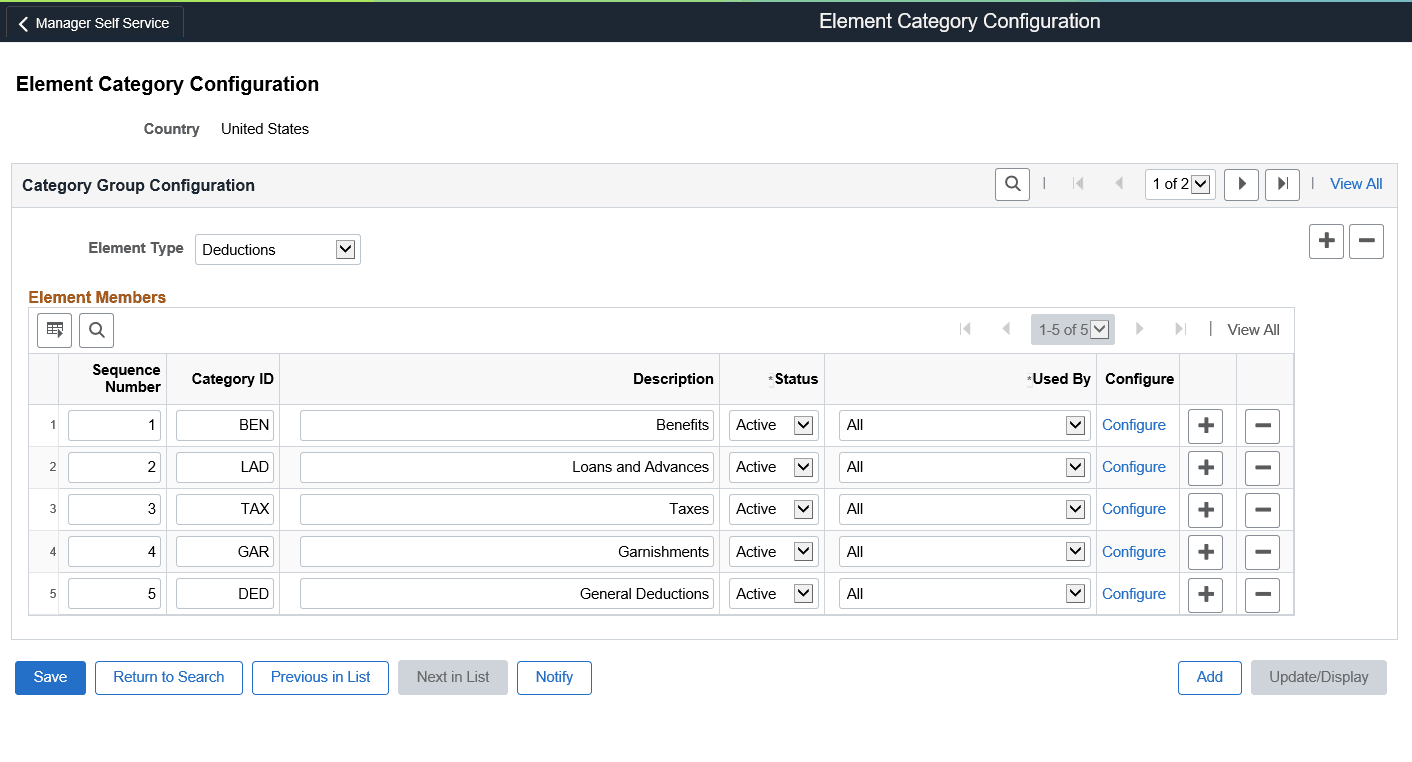Open the Used By dropdown for Loans and Advances
Image resolution: width=1412 pixels, height=762 pixels.
(x=1077, y=467)
